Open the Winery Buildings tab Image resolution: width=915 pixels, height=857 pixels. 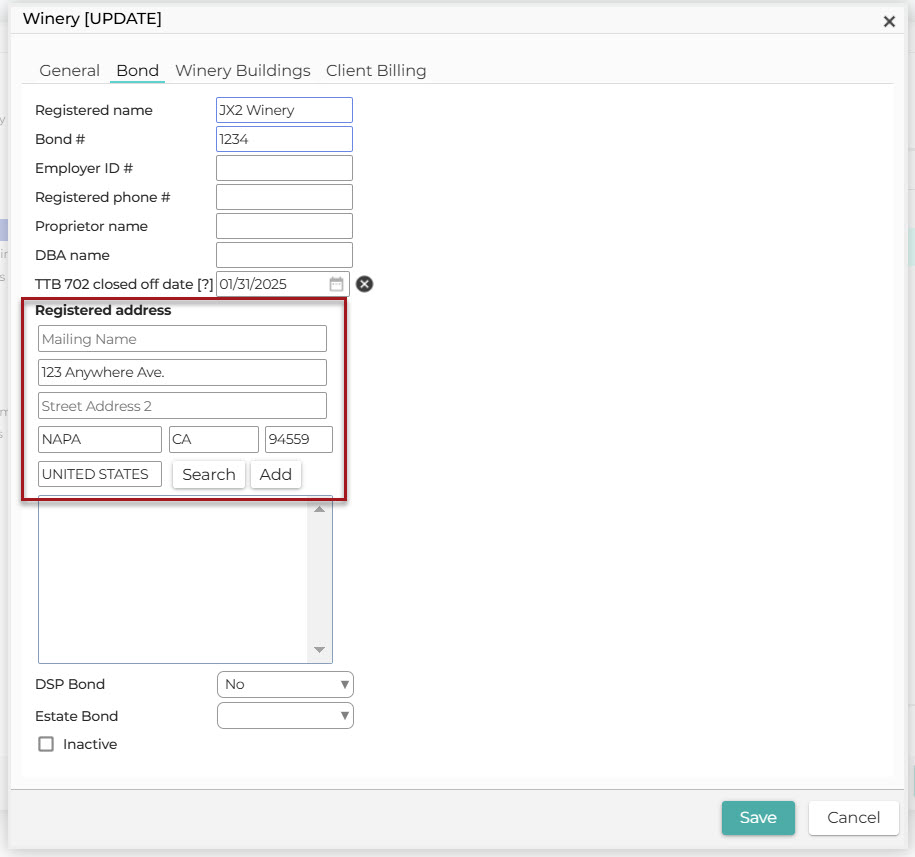pos(242,71)
